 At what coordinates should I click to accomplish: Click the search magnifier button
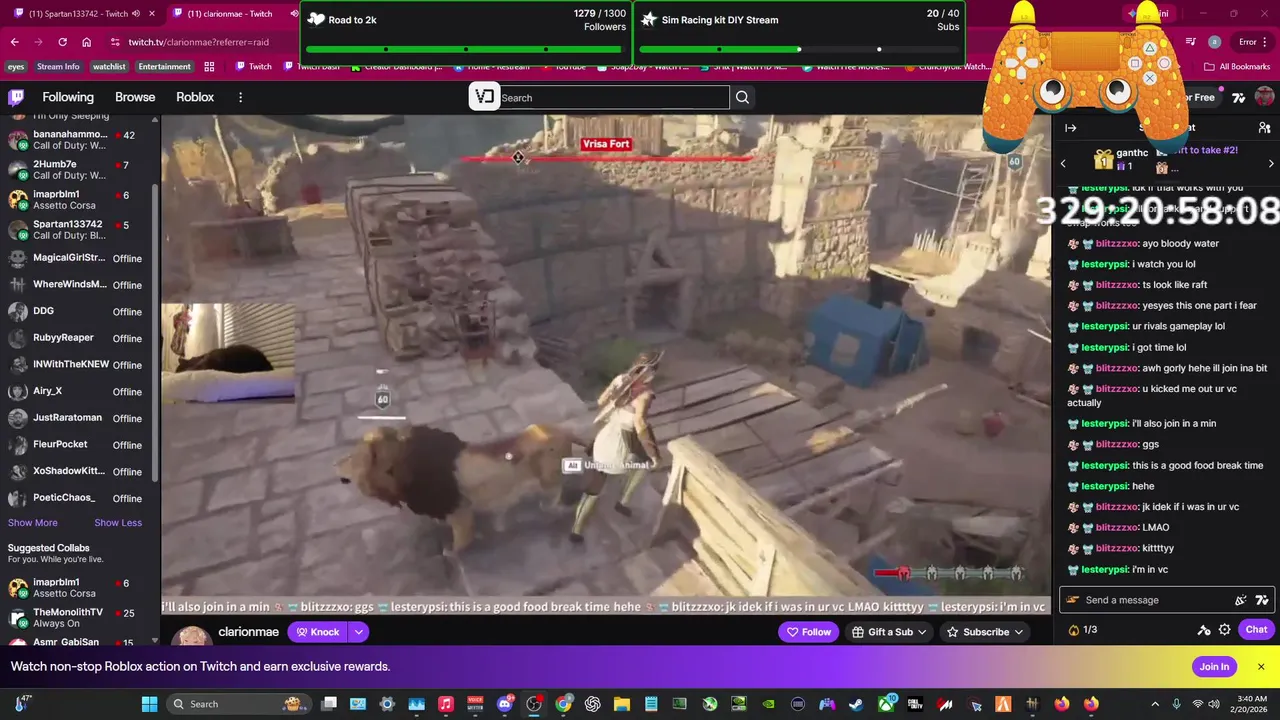(x=742, y=97)
